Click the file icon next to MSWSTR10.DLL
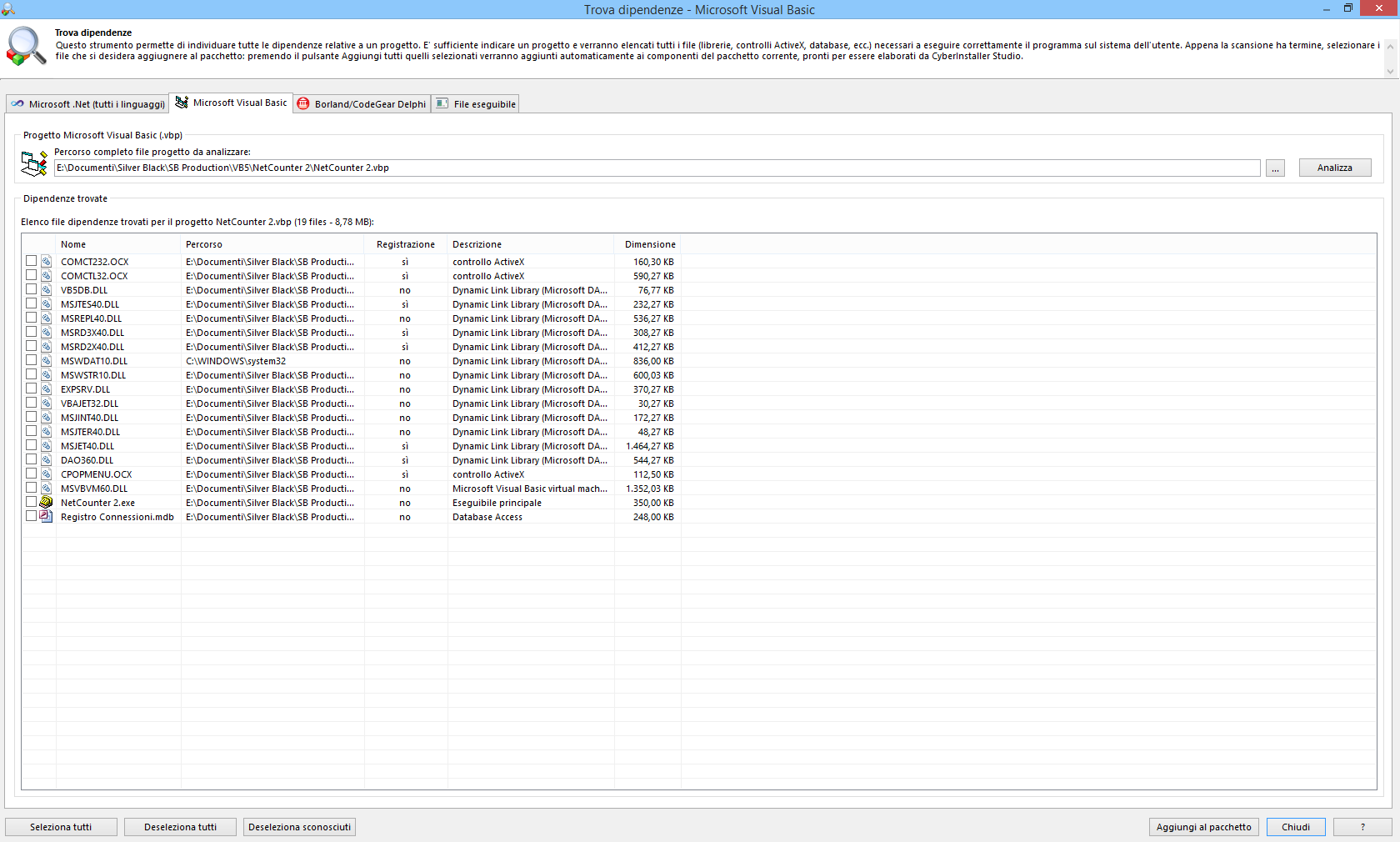Screen dimensions: 1400x842 point(47,375)
